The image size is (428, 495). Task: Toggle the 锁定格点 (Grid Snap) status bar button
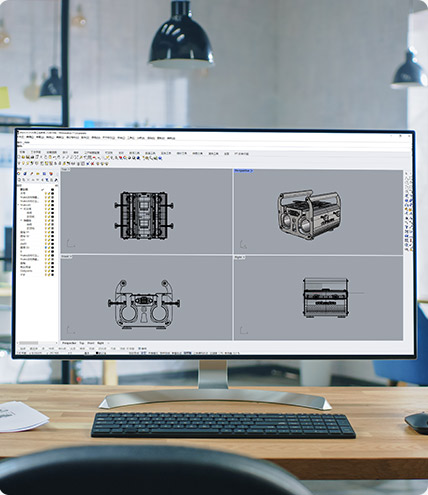click(x=133, y=353)
